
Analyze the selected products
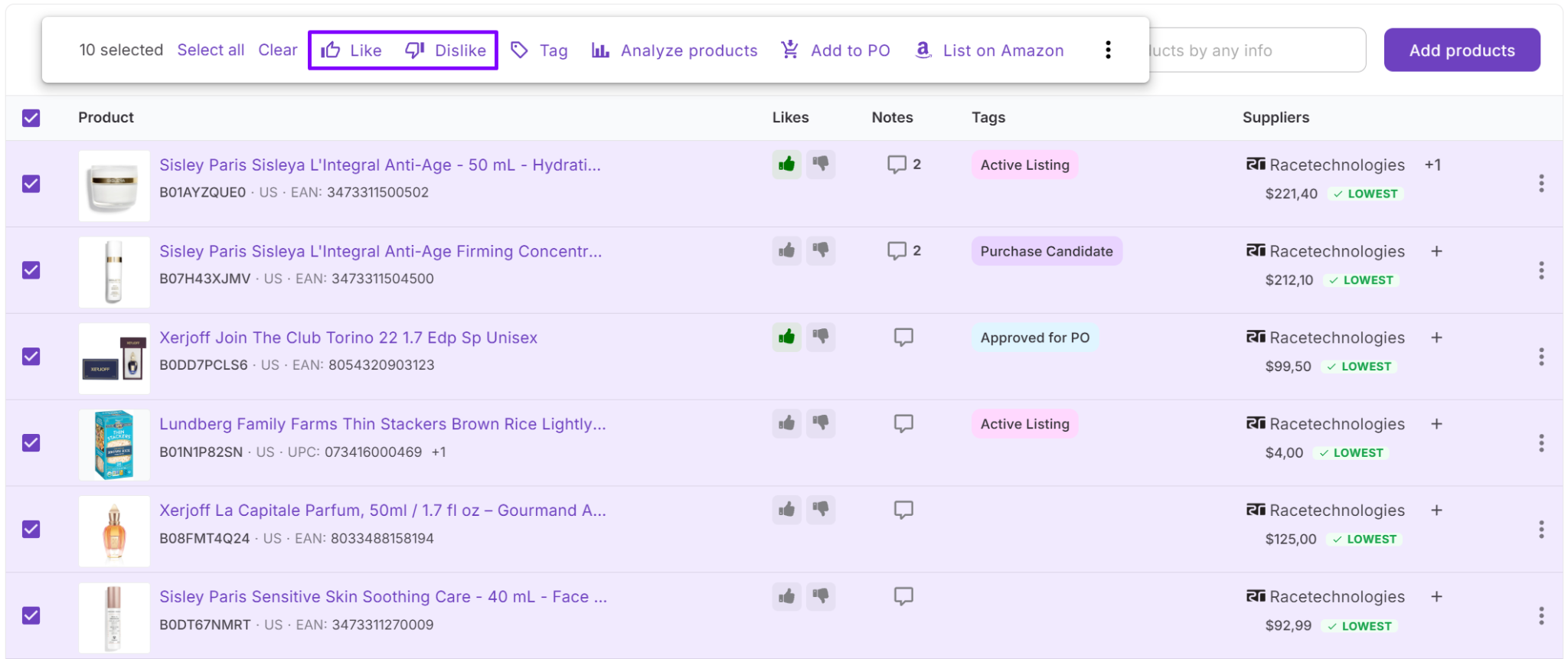click(675, 51)
